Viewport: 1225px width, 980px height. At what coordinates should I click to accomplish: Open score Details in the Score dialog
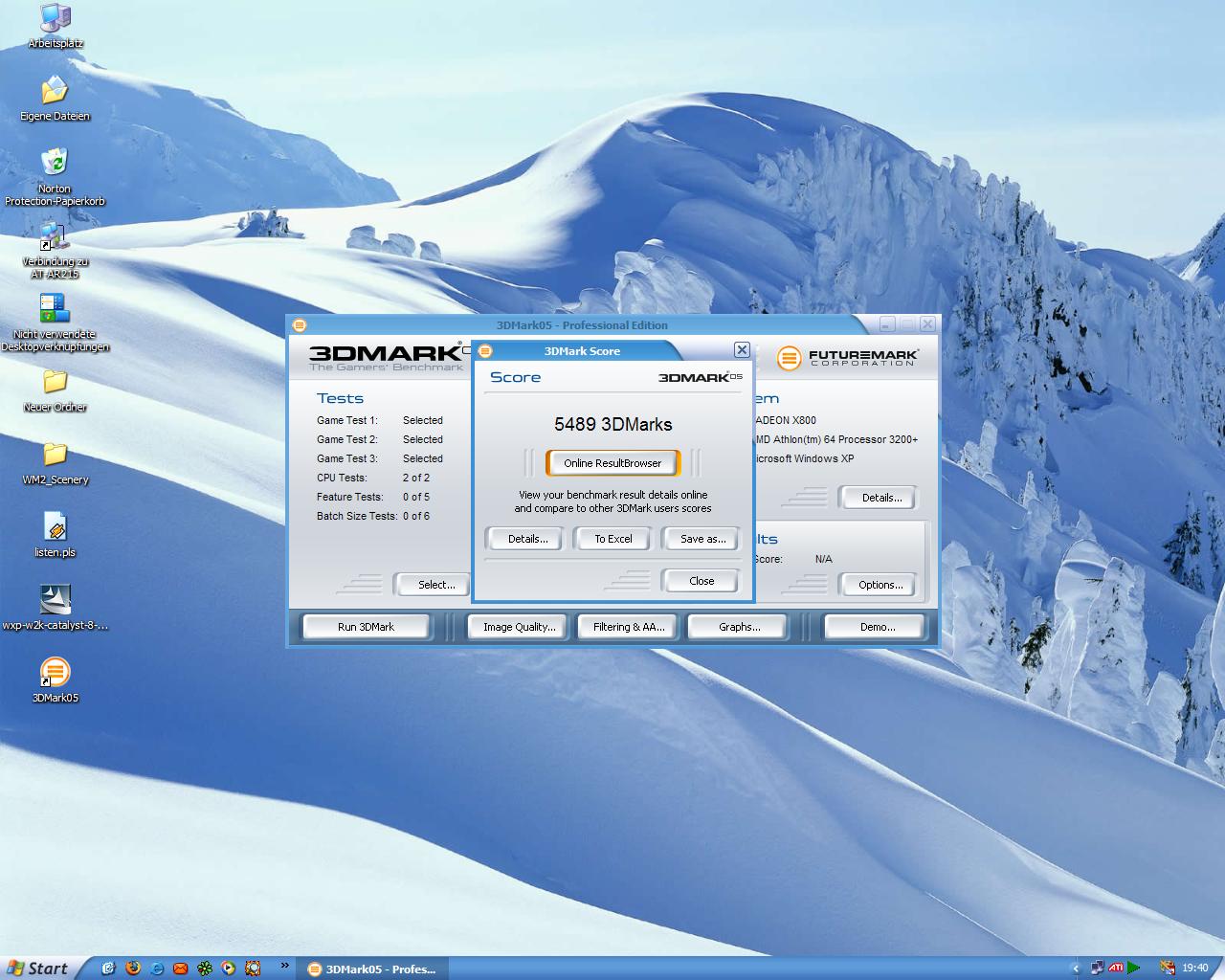coord(528,539)
